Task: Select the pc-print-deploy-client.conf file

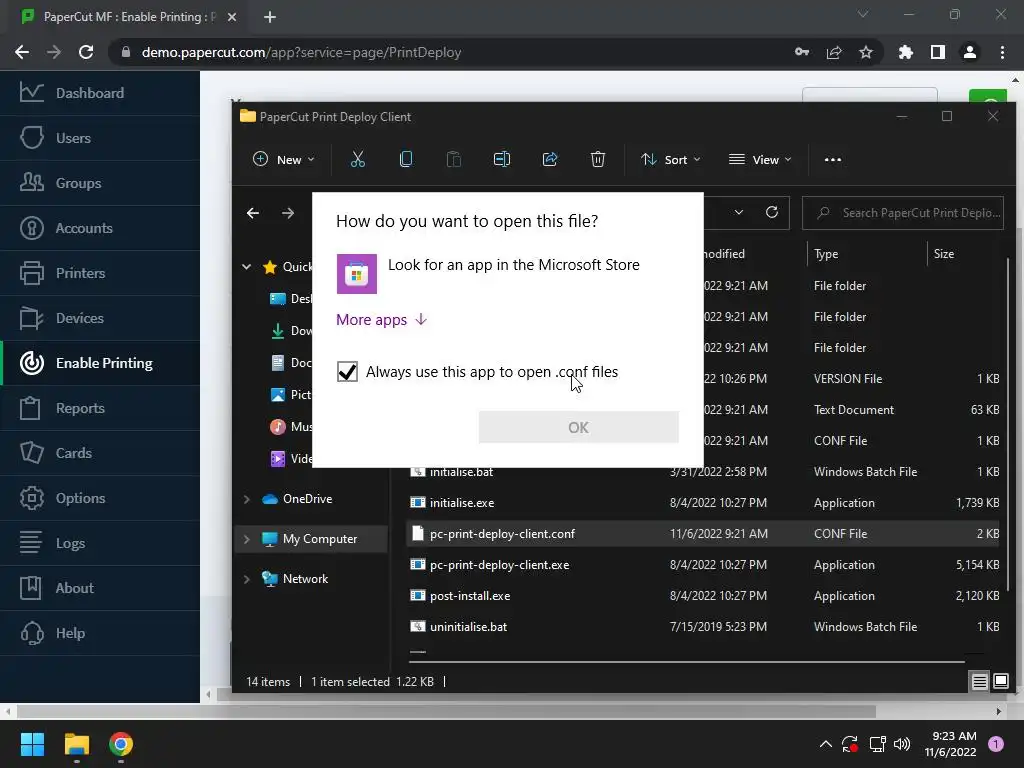Action: [703, 534]
